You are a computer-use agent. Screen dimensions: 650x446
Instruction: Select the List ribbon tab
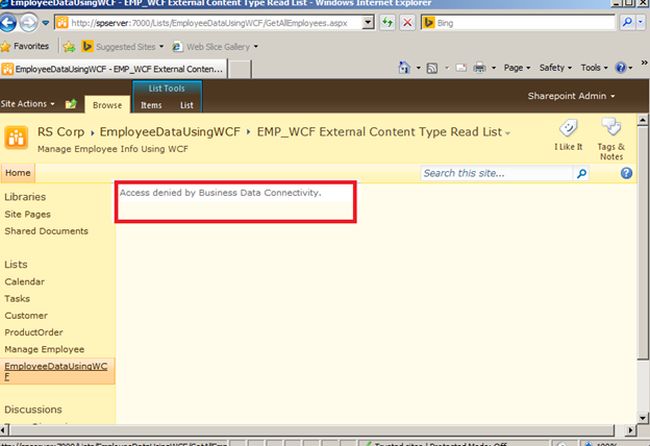[187, 105]
